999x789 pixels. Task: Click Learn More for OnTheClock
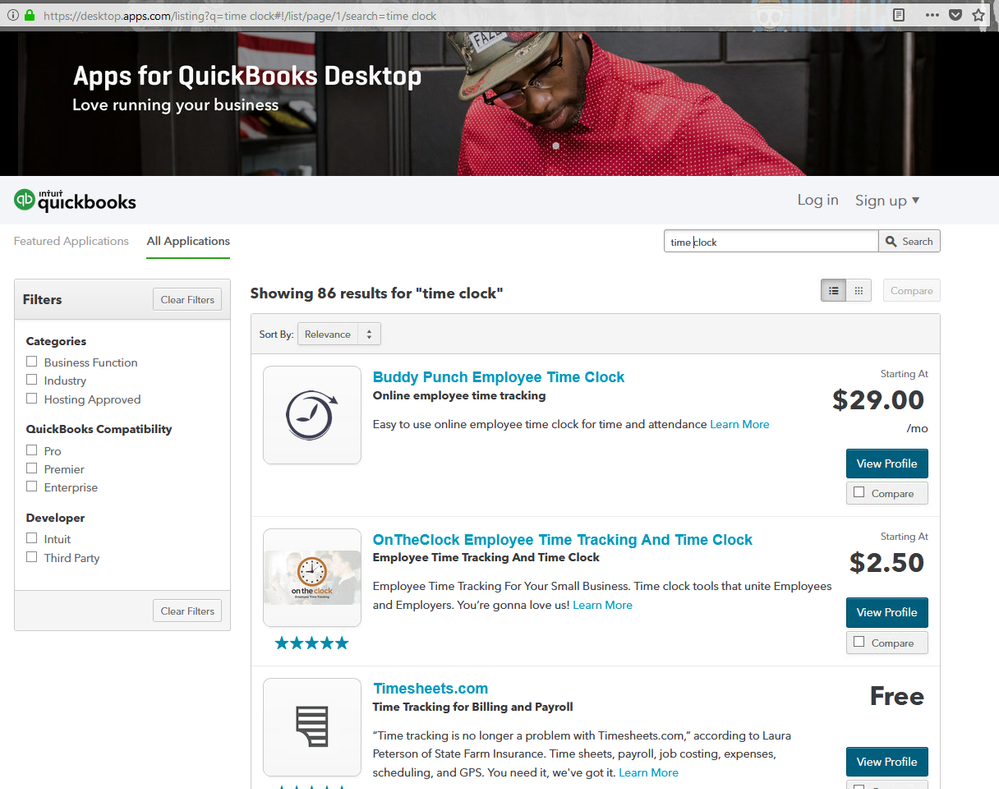(x=603, y=605)
